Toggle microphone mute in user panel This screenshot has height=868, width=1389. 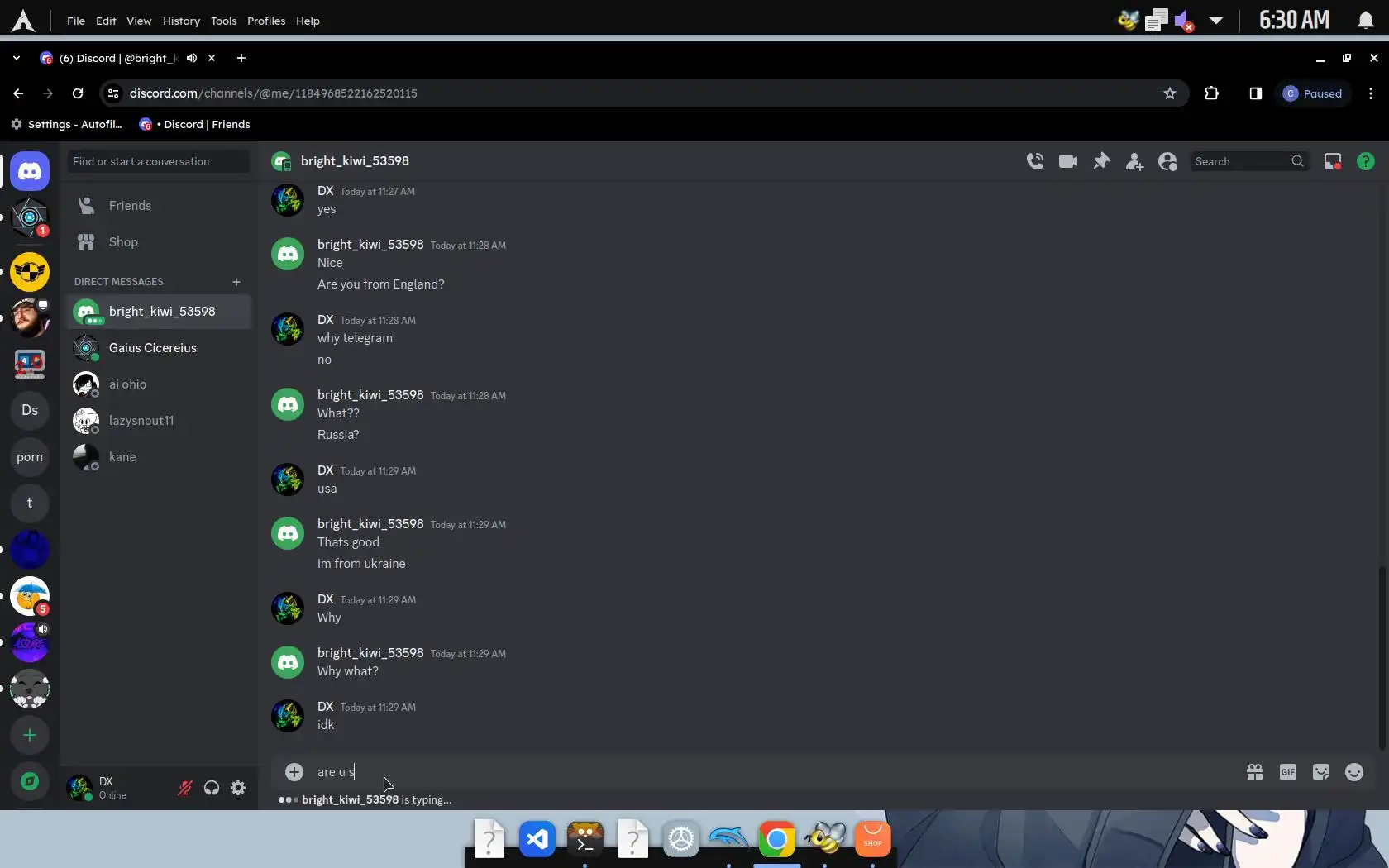click(x=185, y=788)
